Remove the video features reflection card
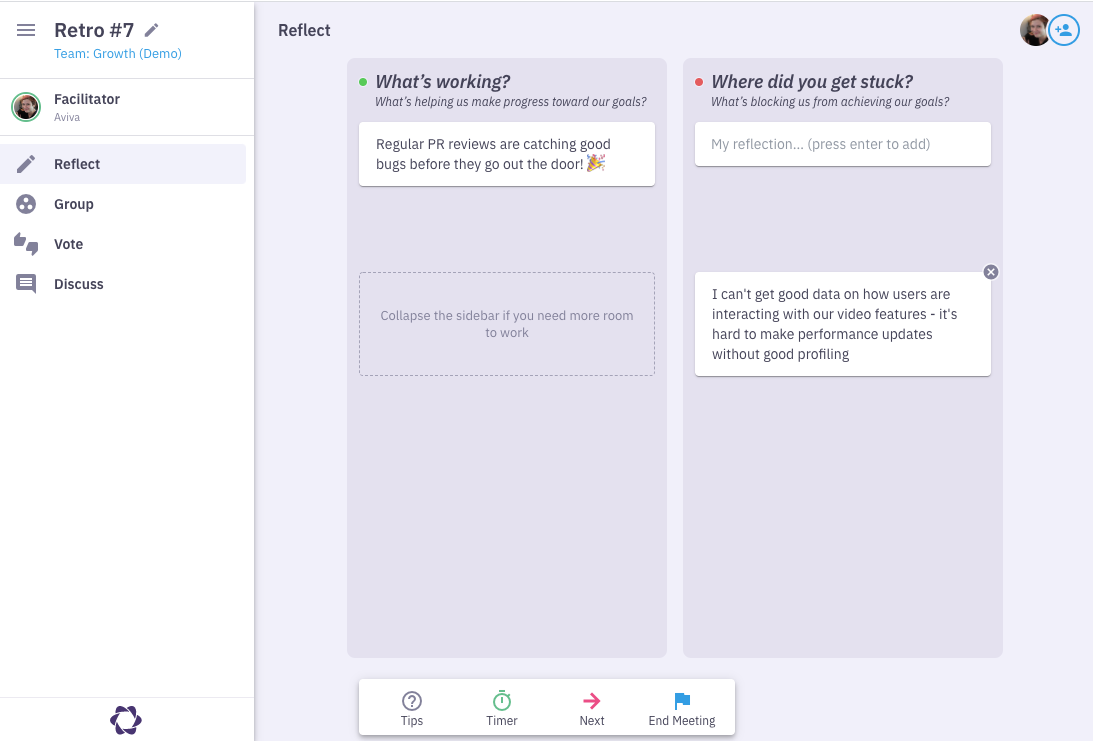Image resolution: width=1093 pixels, height=741 pixels. 990,272
